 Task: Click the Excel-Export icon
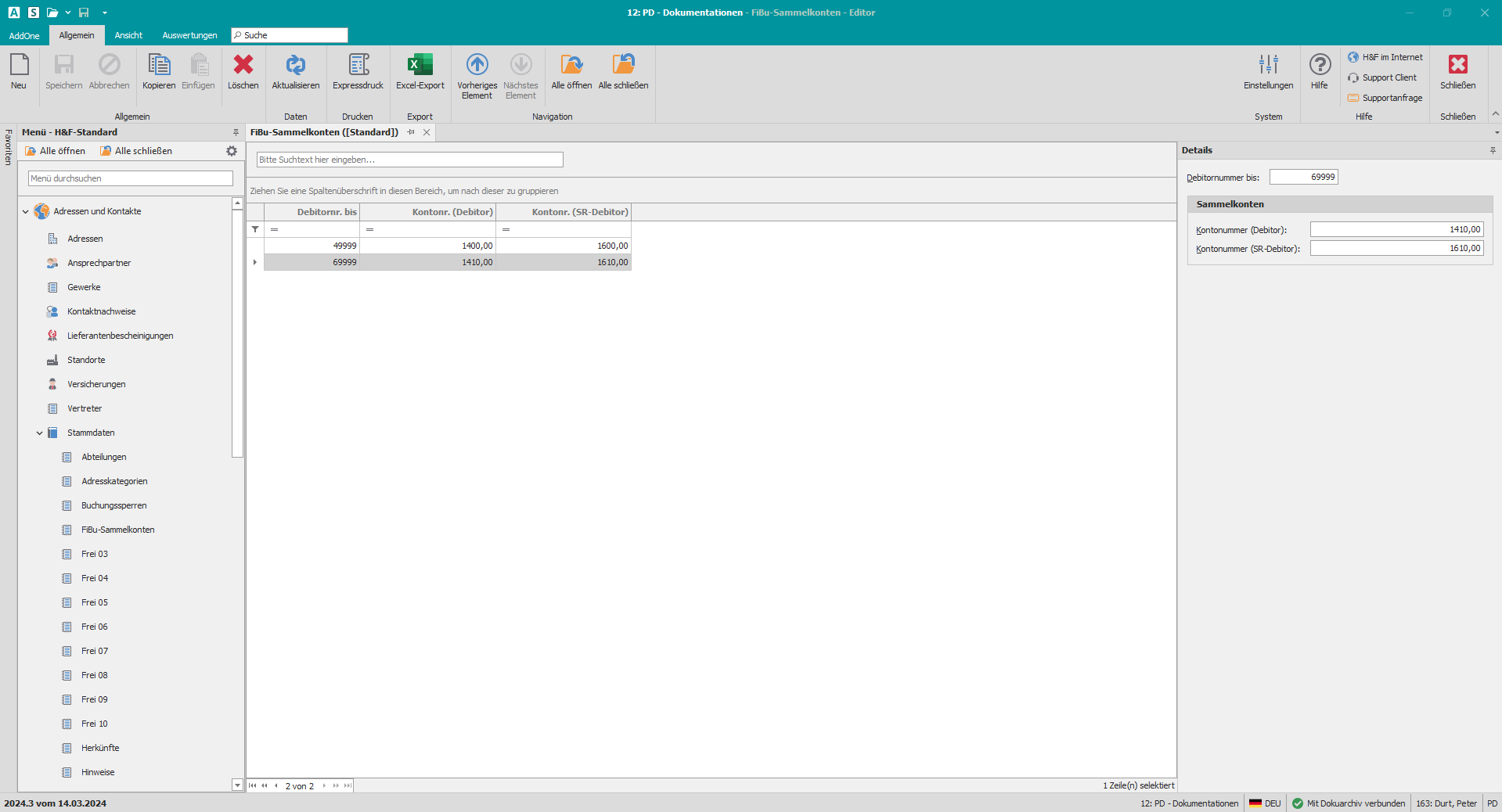click(420, 66)
